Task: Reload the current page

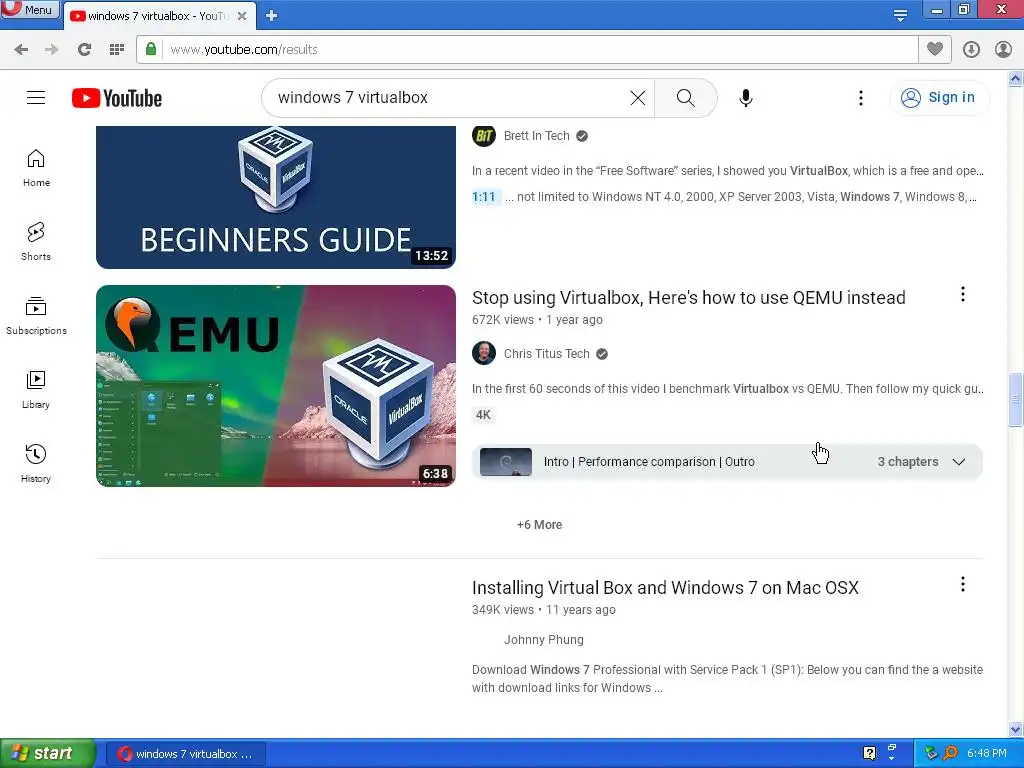Action: point(84,50)
